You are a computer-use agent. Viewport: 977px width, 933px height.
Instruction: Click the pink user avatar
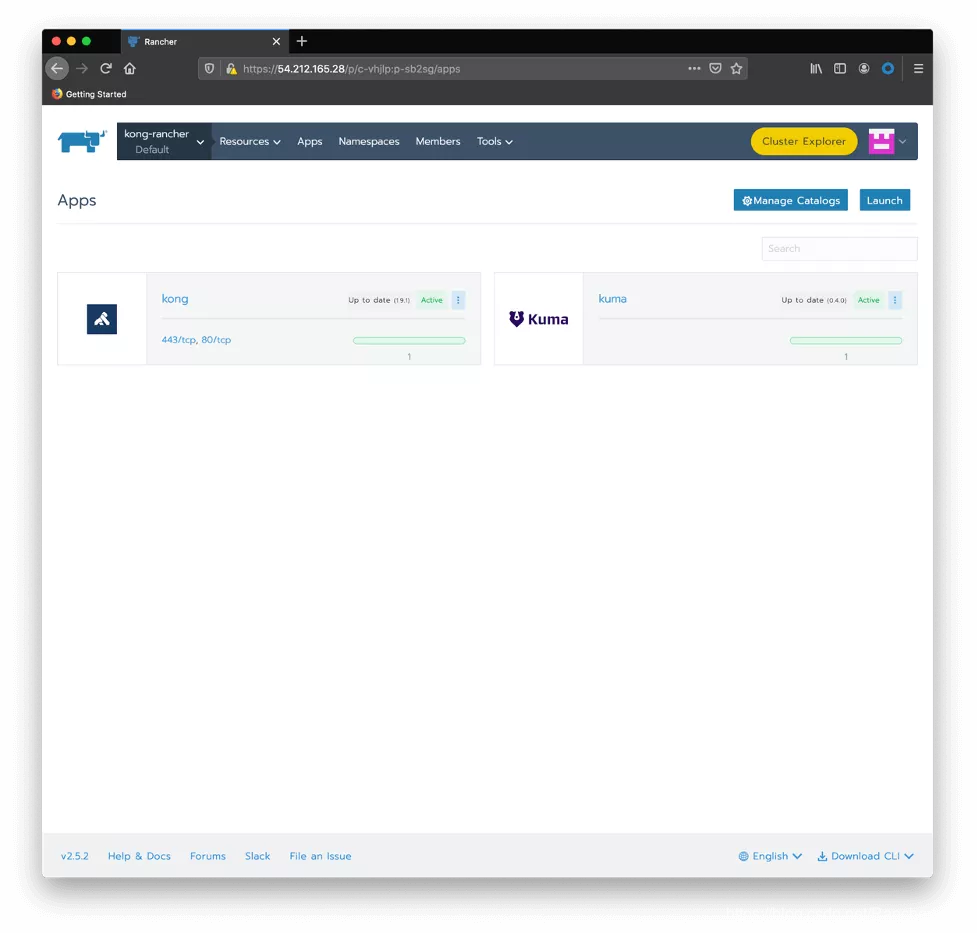pyautogui.click(x=882, y=141)
